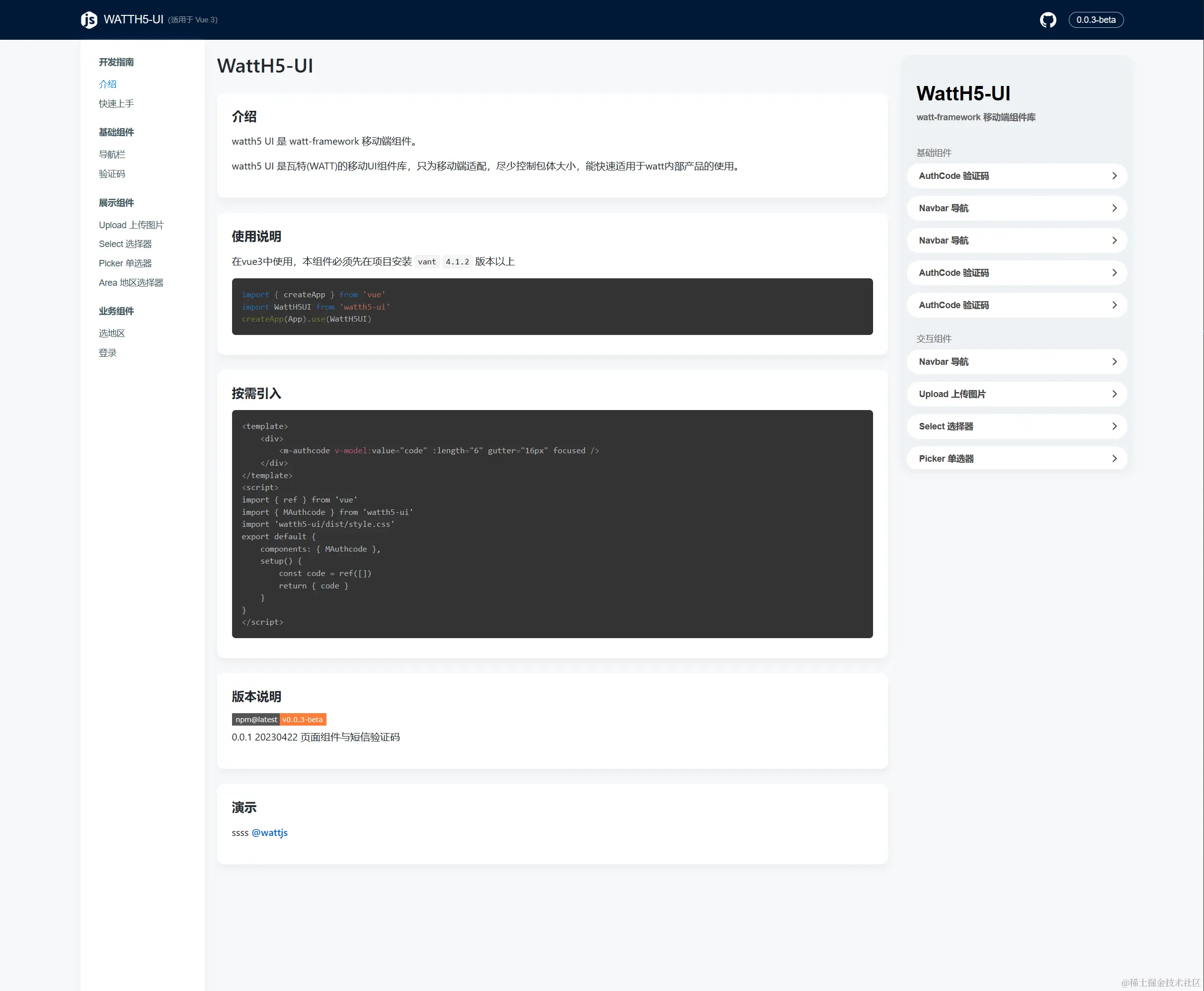Click 展示组件 sidebar group title
This screenshot has height=991, width=1204.
116,203
